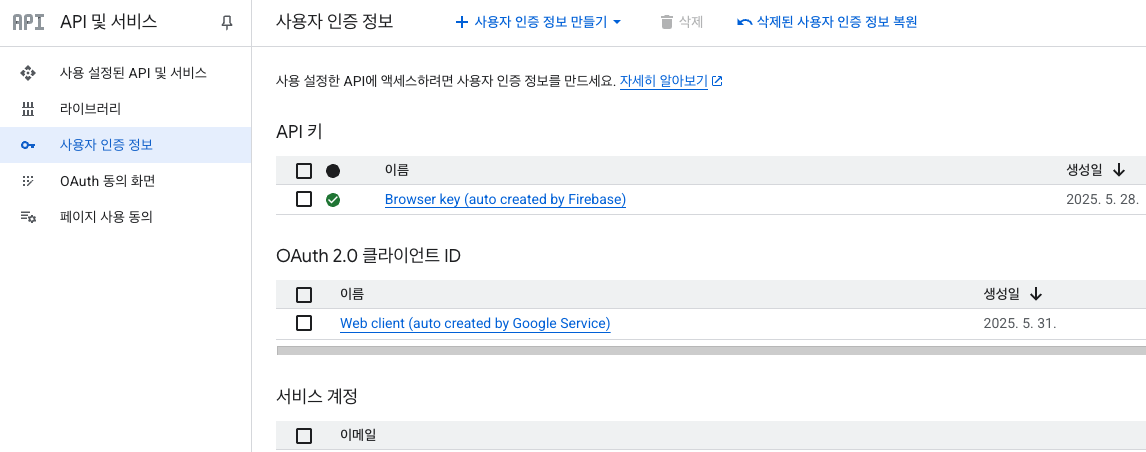Click the OAuth 동의 화면 dotted icon

click(28, 181)
